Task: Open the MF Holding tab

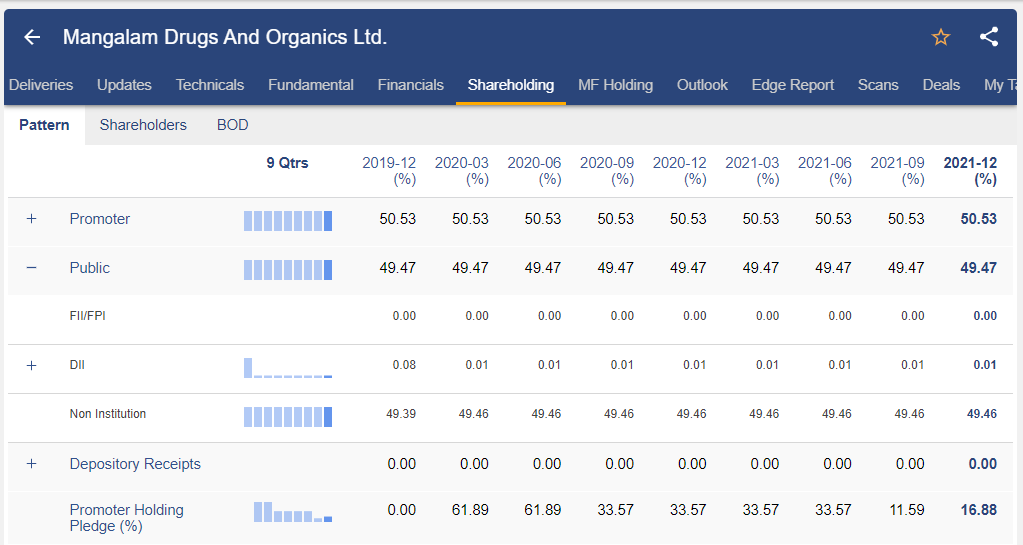Action: 615,85
